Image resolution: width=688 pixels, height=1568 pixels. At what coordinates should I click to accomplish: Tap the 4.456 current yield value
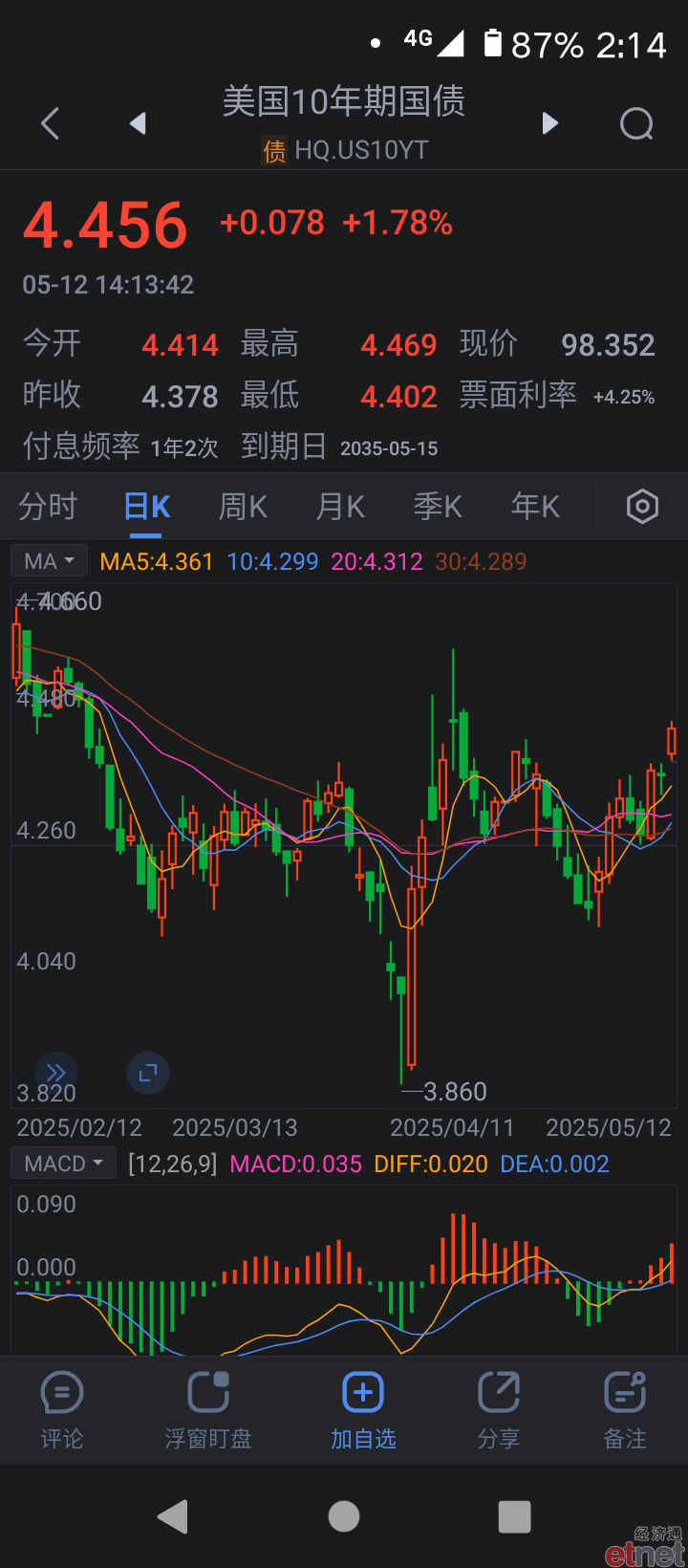click(x=105, y=226)
